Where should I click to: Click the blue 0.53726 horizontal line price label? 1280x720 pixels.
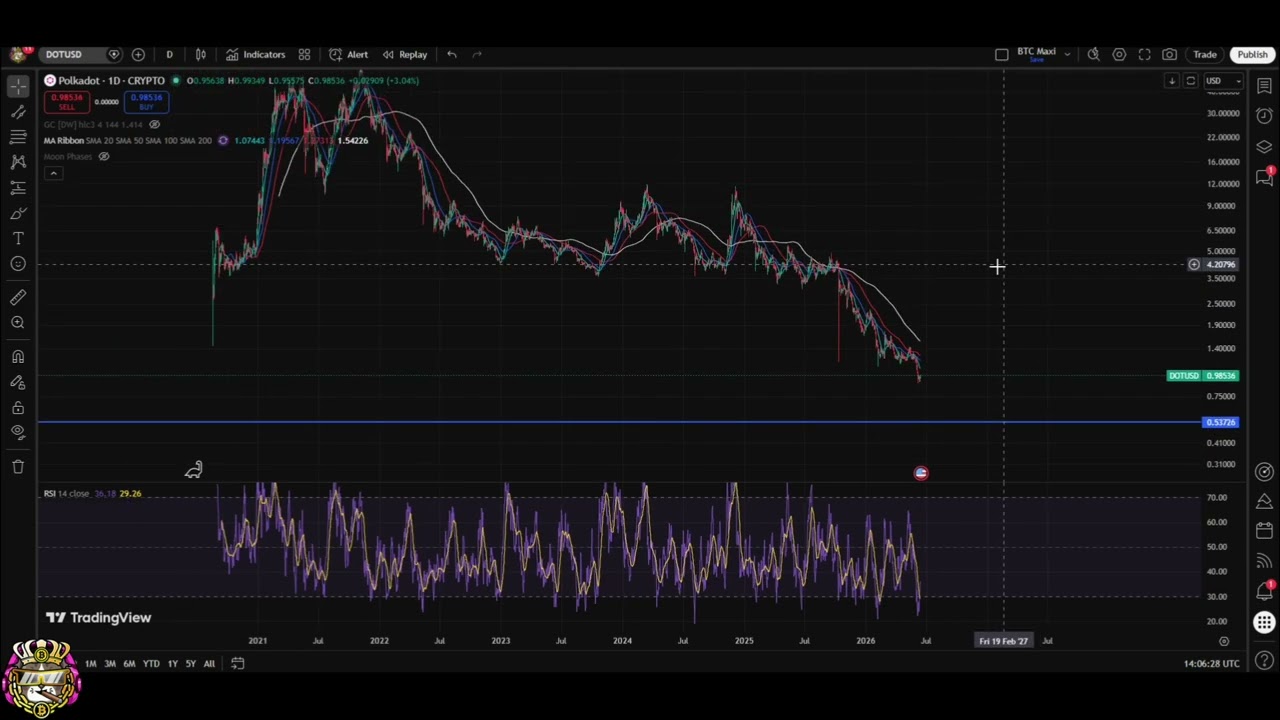point(1221,422)
